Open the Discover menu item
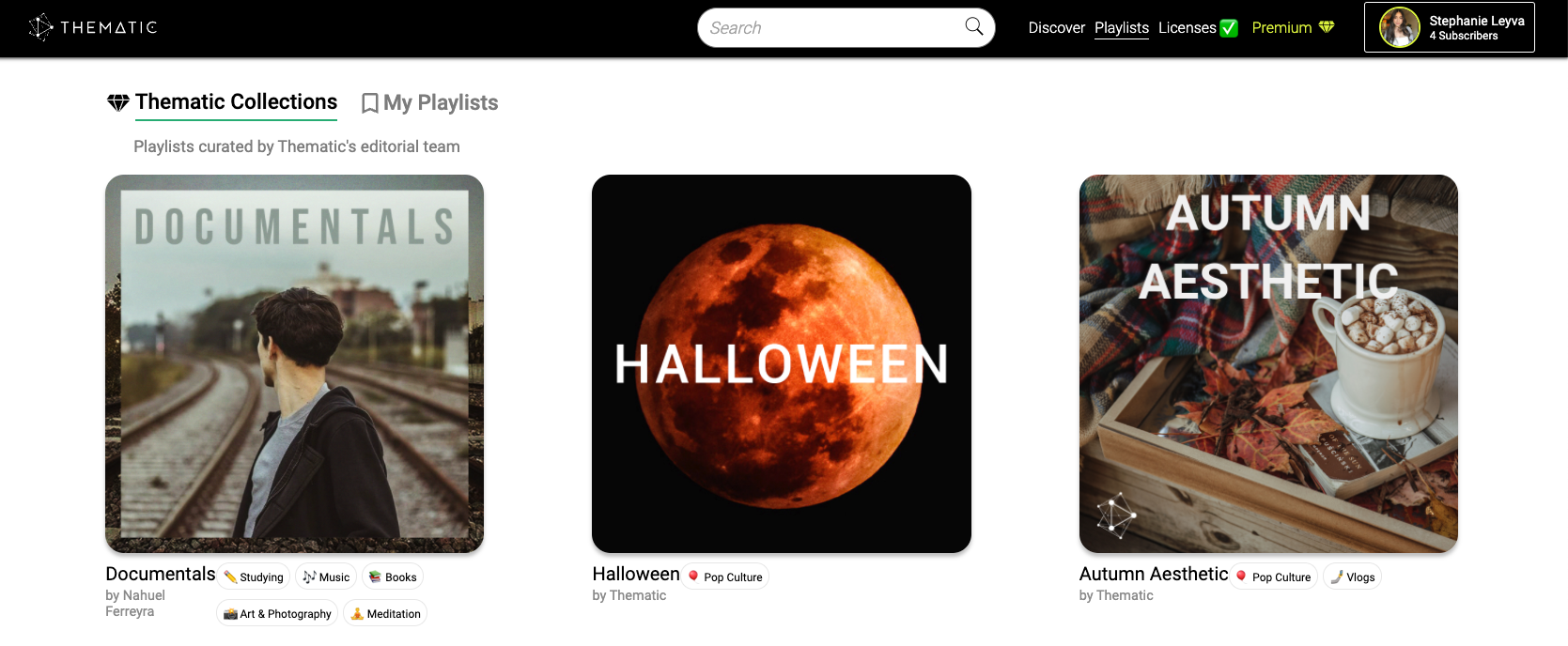 (x=1056, y=28)
